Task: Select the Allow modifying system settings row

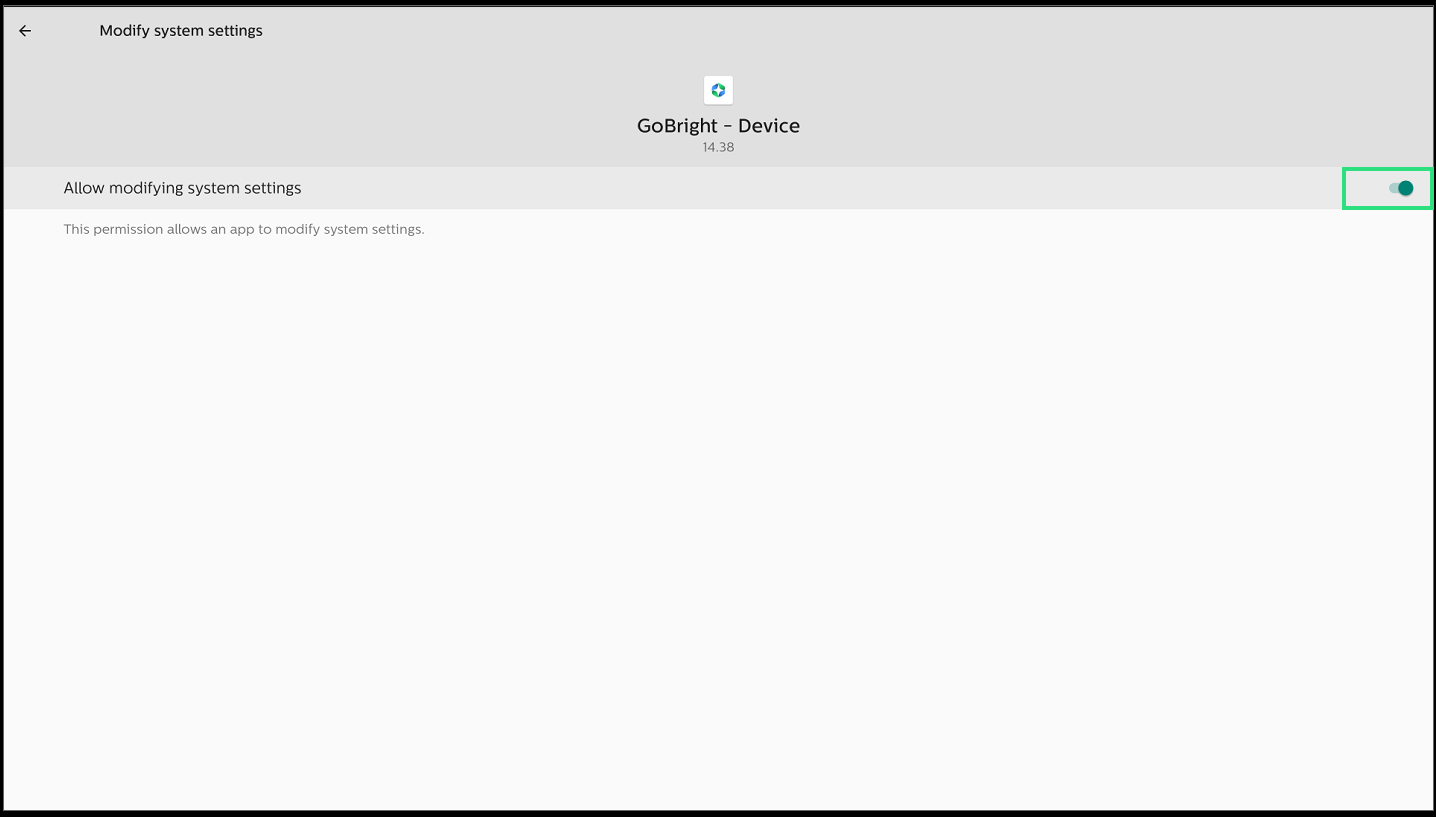Action: (x=718, y=188)
